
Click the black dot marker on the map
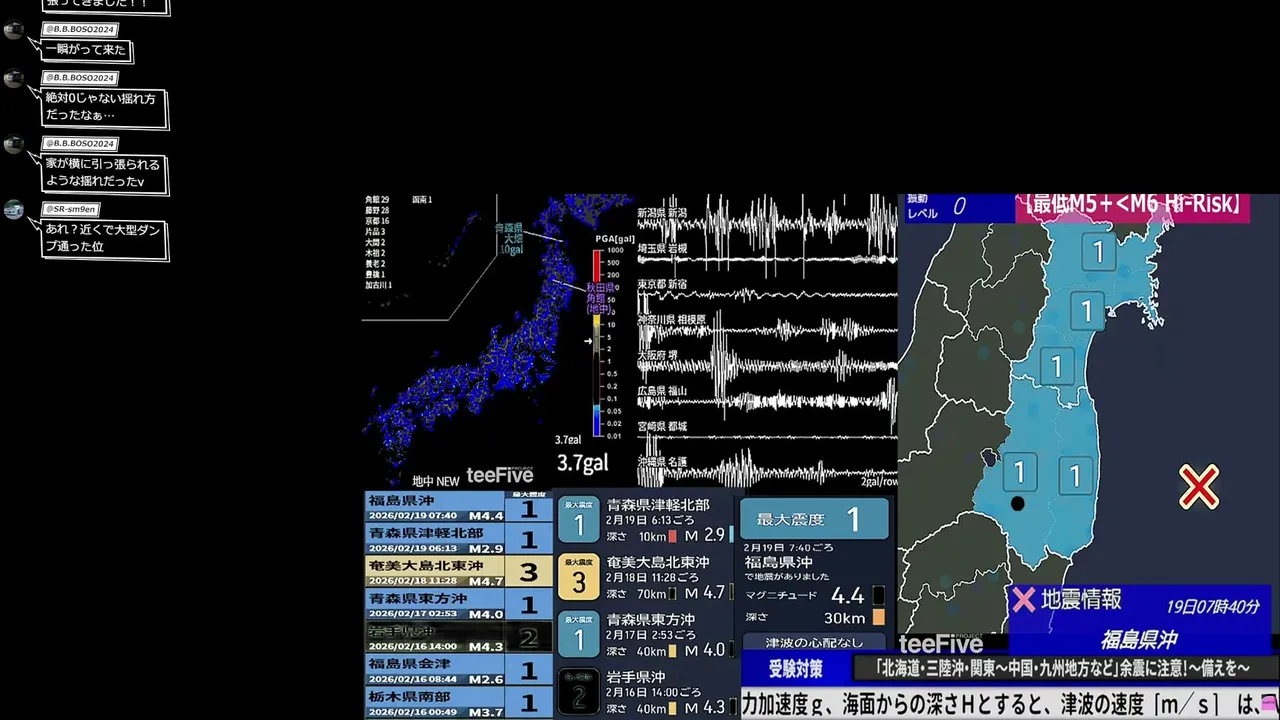1017,503
